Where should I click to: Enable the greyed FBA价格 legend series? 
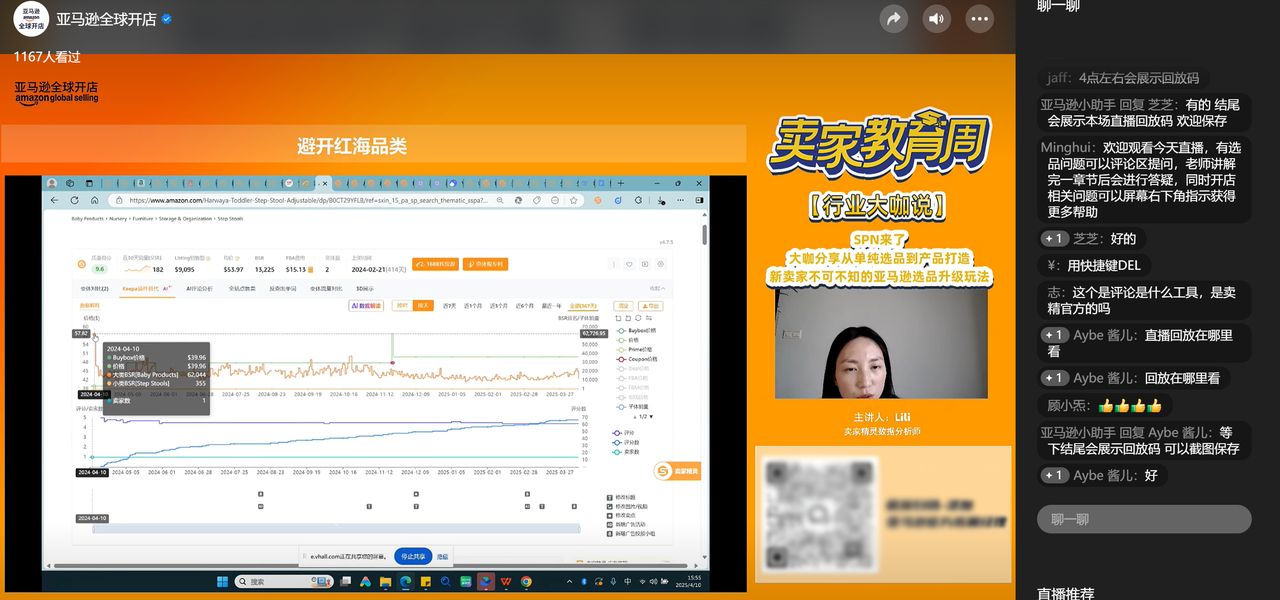633,377
